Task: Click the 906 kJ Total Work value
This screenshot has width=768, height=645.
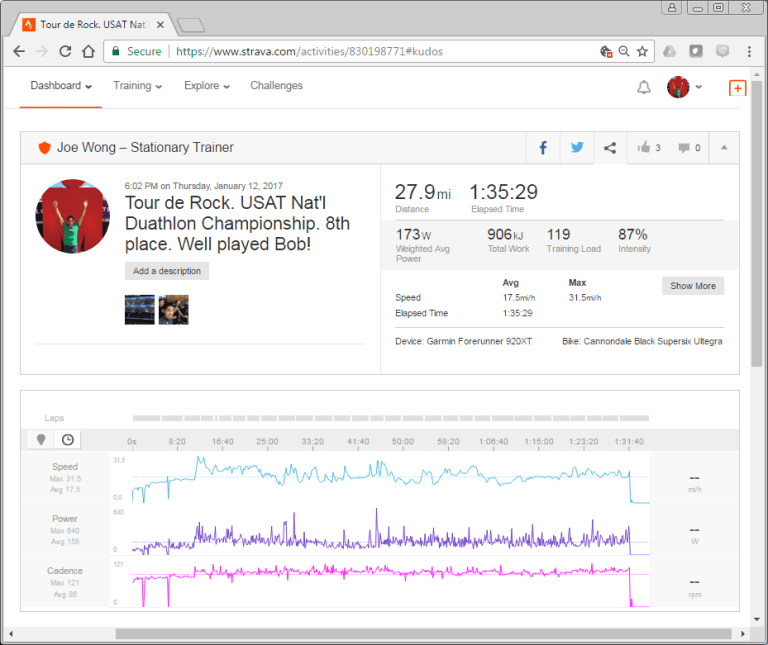Action: tap(505, 235)
